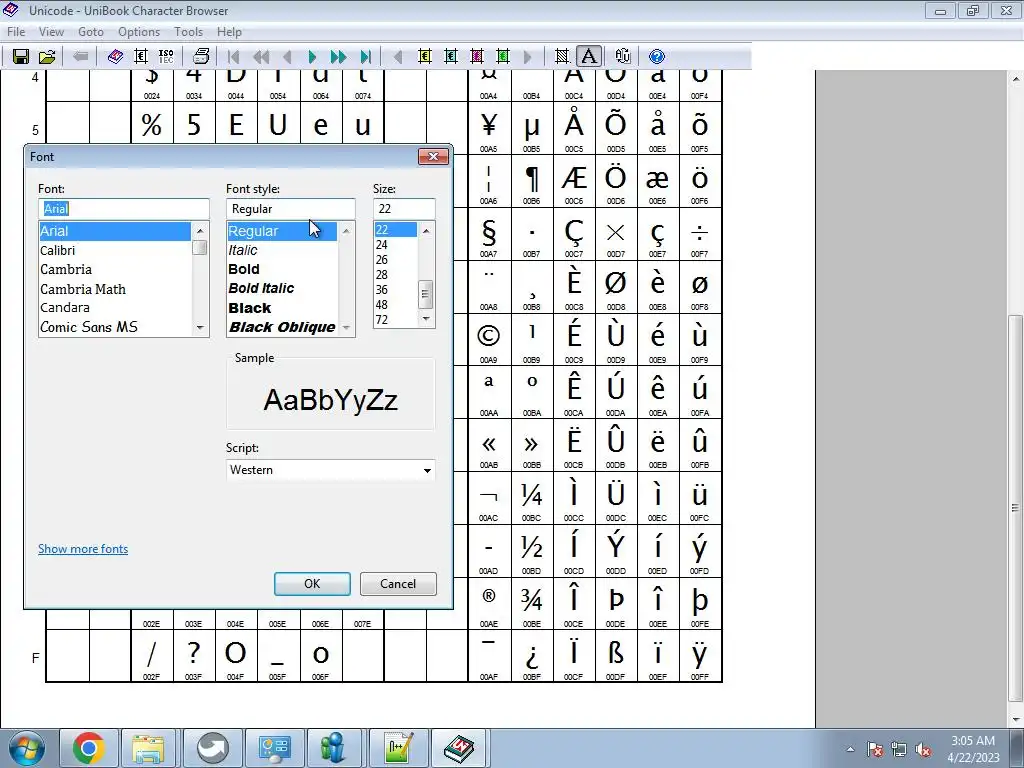Screen dimensions: 1024x768
Task: Click Font list scroll down arrow
Action: tap(200, 328)
